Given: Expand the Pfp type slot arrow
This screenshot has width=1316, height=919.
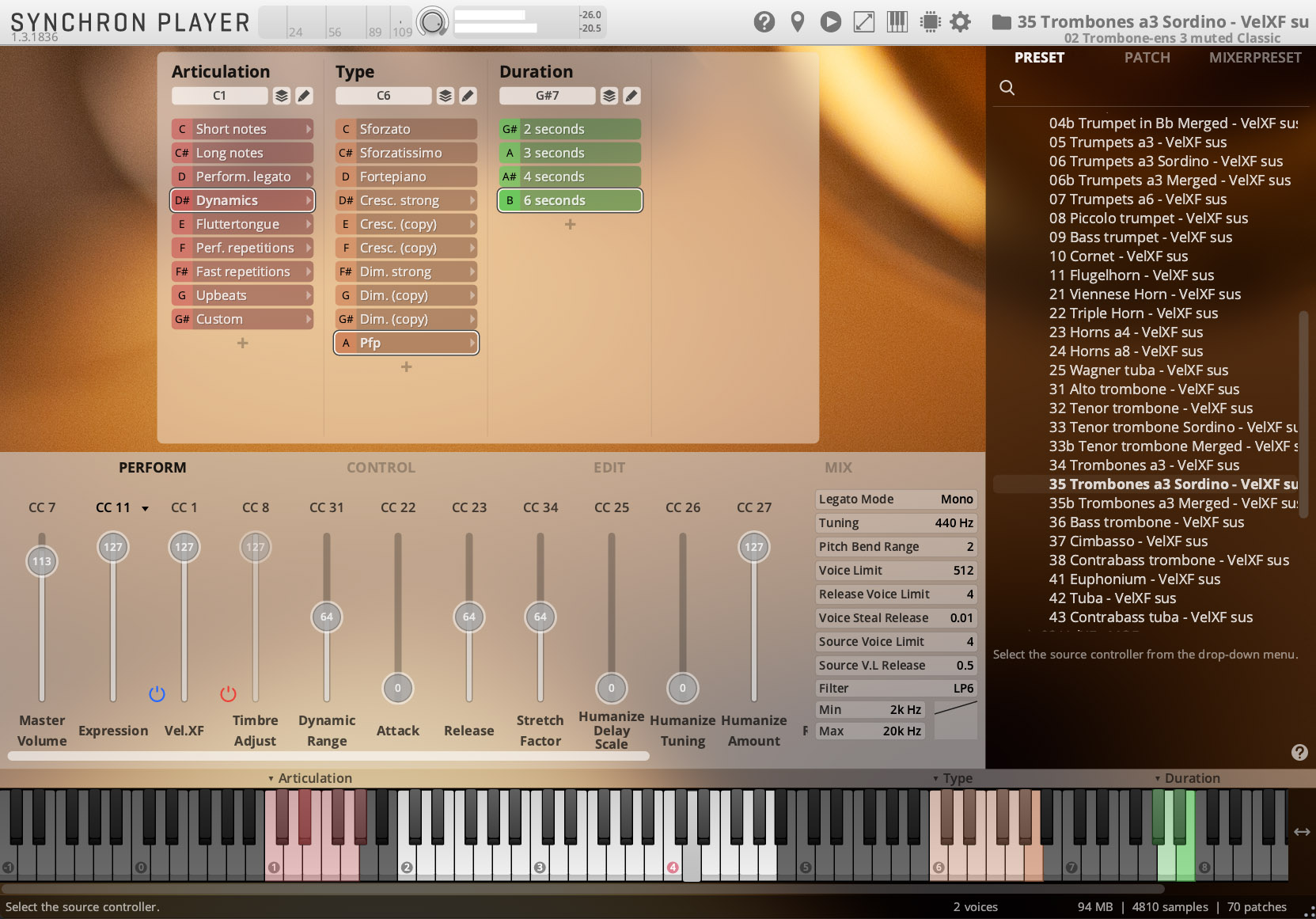Looking at the screenshot, I should pos(472,343).
